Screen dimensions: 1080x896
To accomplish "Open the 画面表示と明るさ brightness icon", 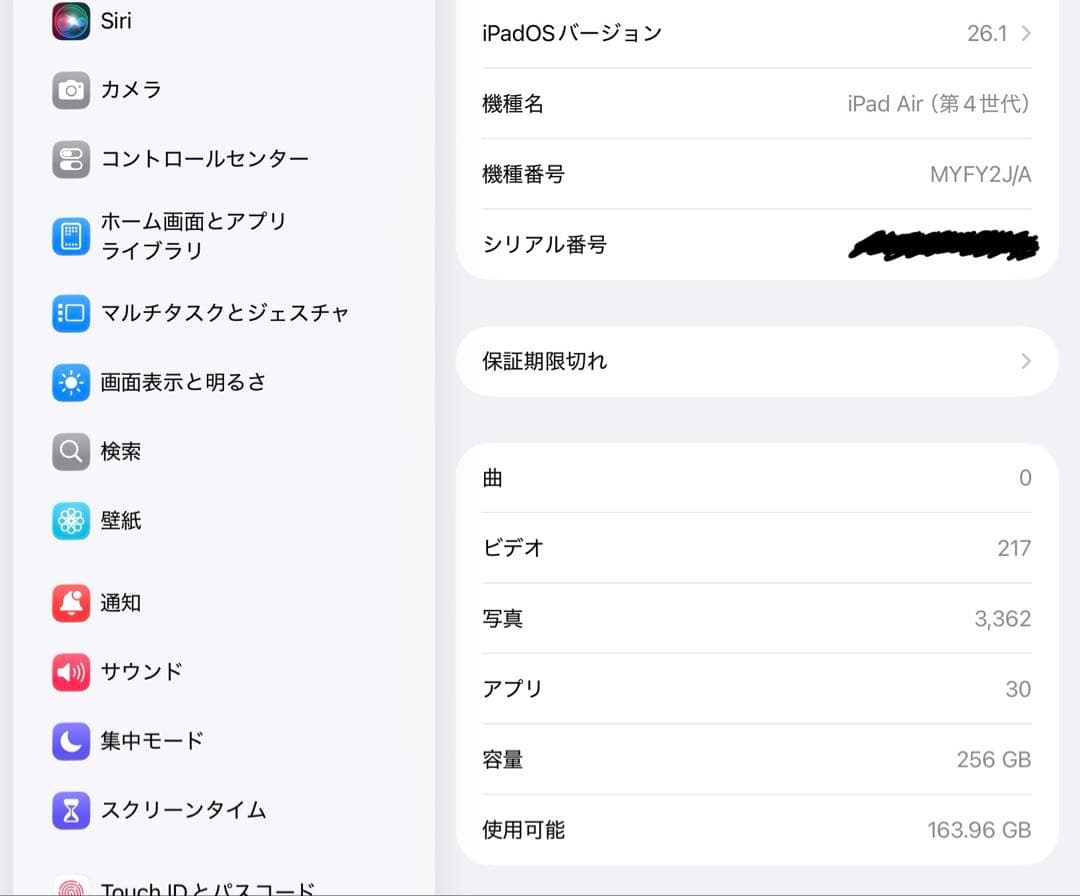I will pos(70,382).
